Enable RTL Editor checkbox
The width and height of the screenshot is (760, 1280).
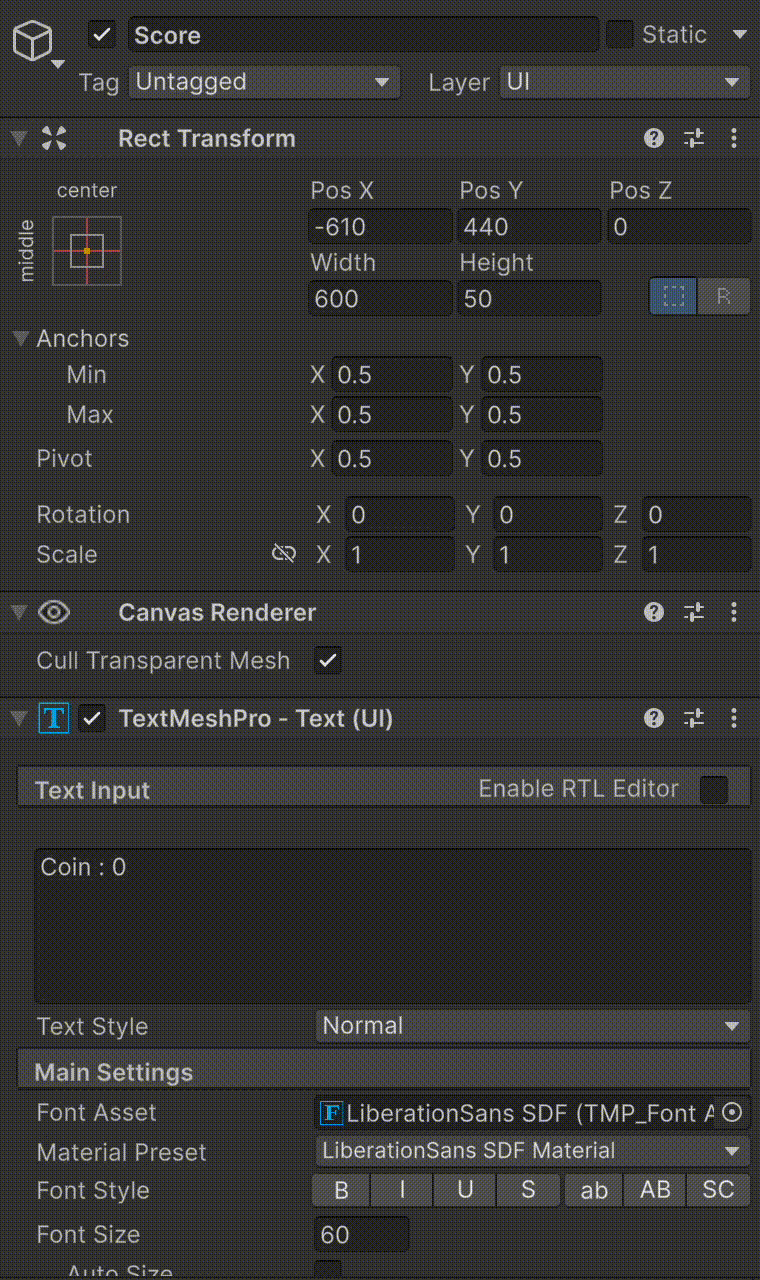(714, 790)
